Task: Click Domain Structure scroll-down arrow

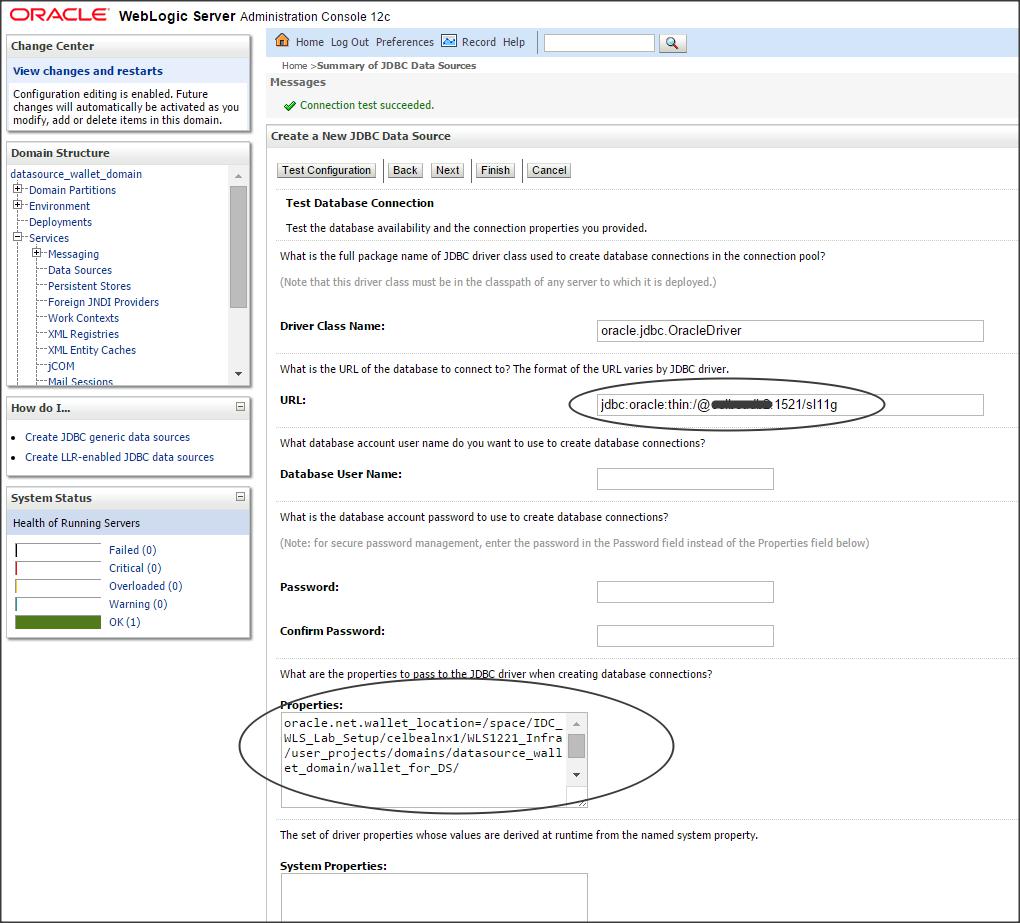Action: tap(238, 373)
